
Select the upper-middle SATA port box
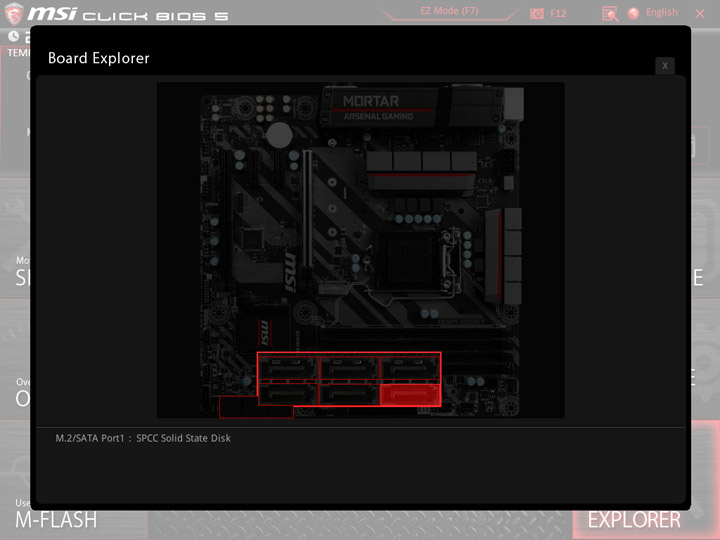pos(349,368)
